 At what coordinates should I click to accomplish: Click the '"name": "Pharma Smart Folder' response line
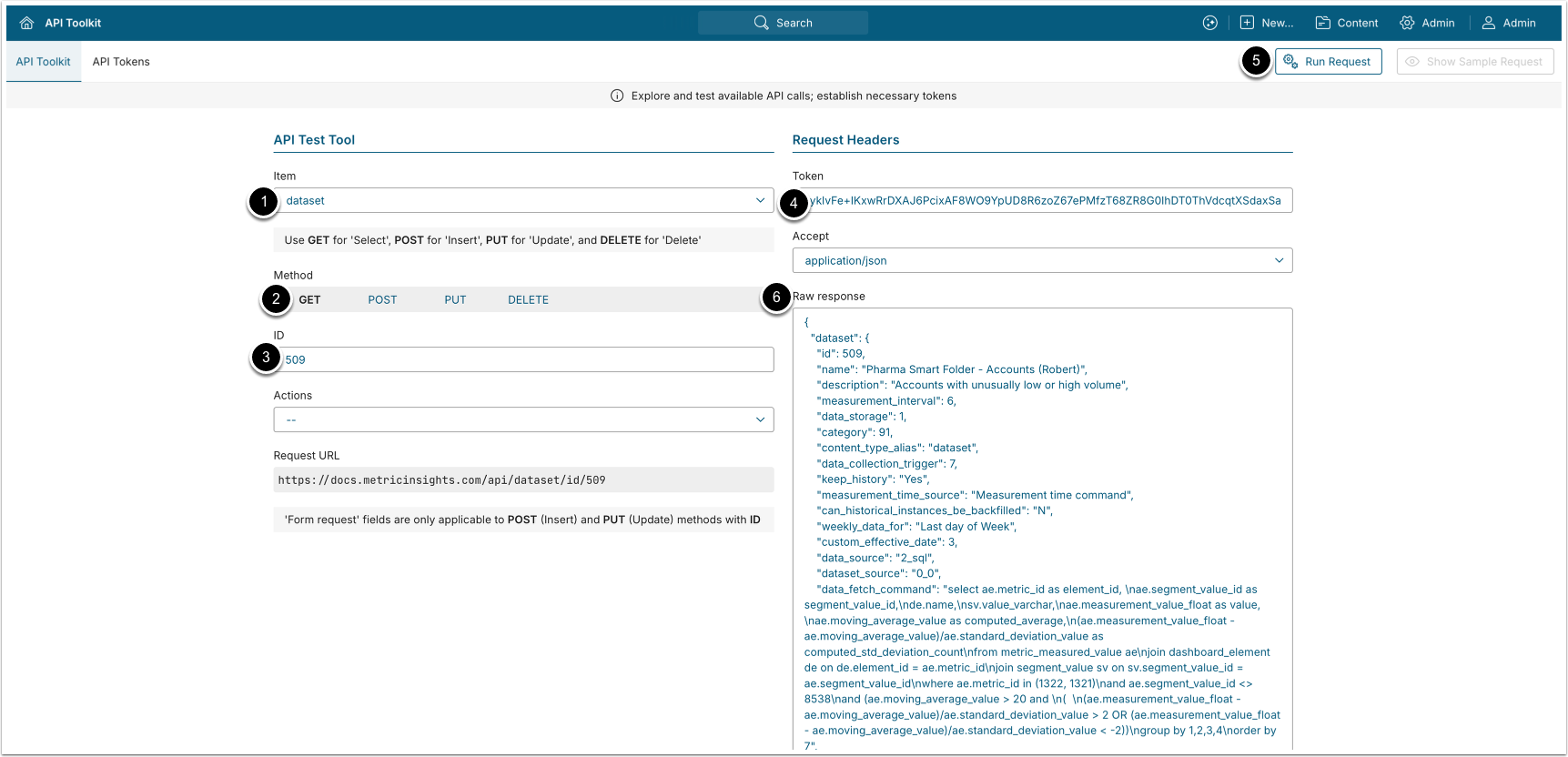pyautogui.click(x=952, y=369)
